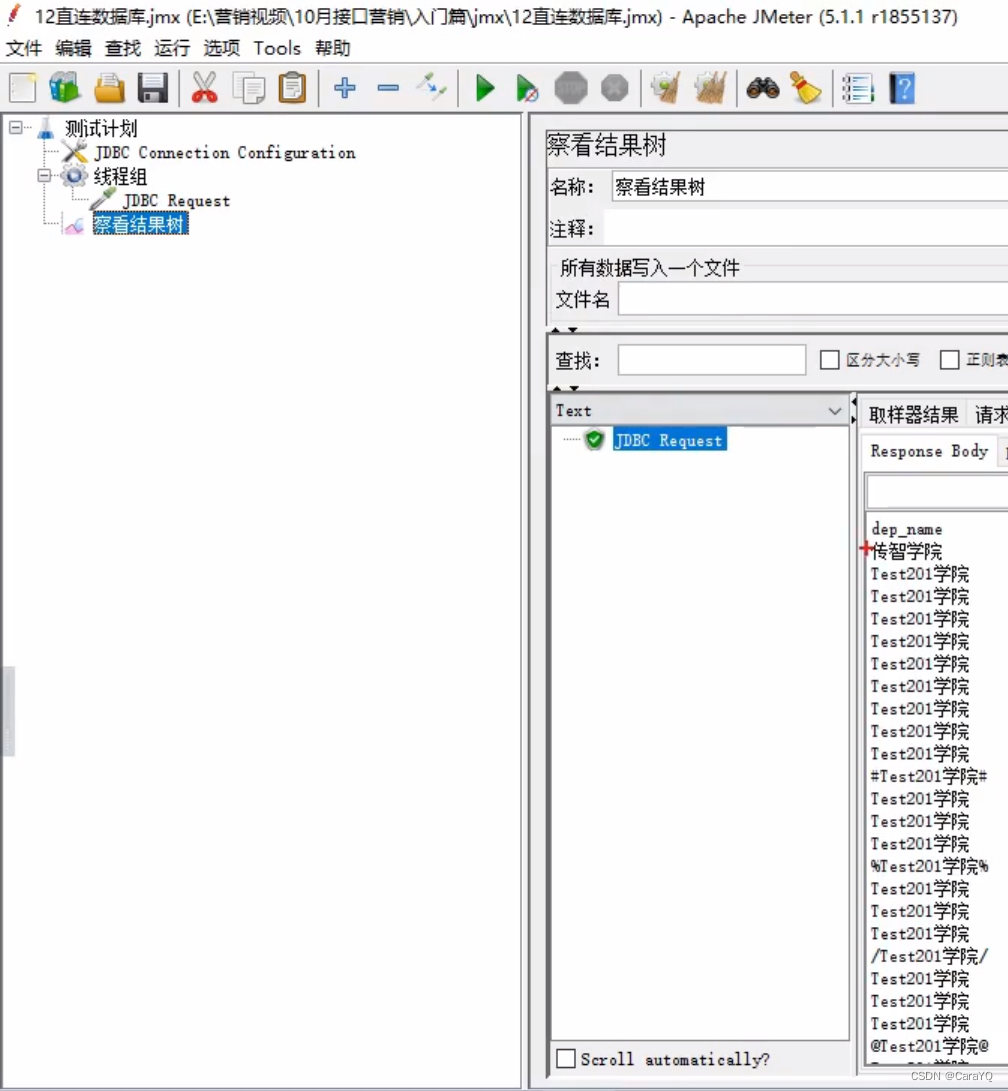Click the 注释 input field
Screen dimensions: 1008x1091
[x=806, y=228]
